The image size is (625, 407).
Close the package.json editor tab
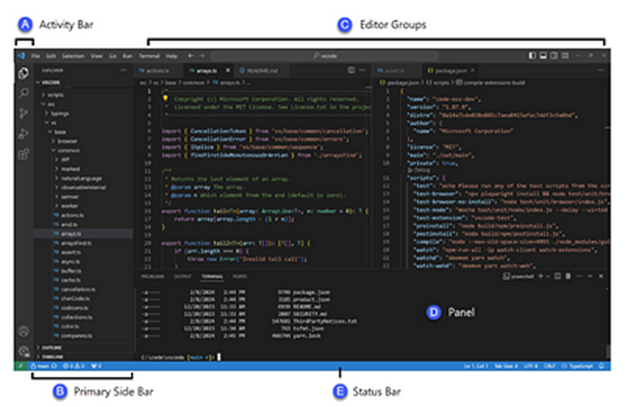(x=472, y=70)
